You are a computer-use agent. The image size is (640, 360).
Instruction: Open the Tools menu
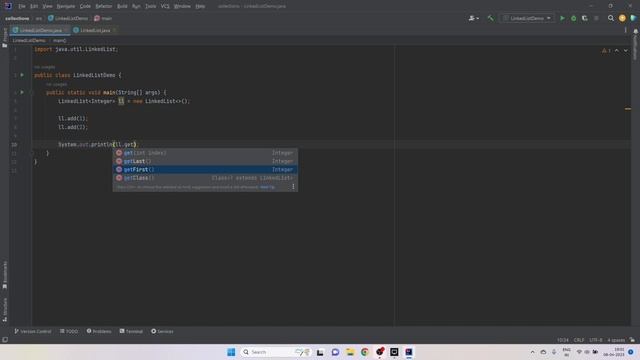point(151,6)
